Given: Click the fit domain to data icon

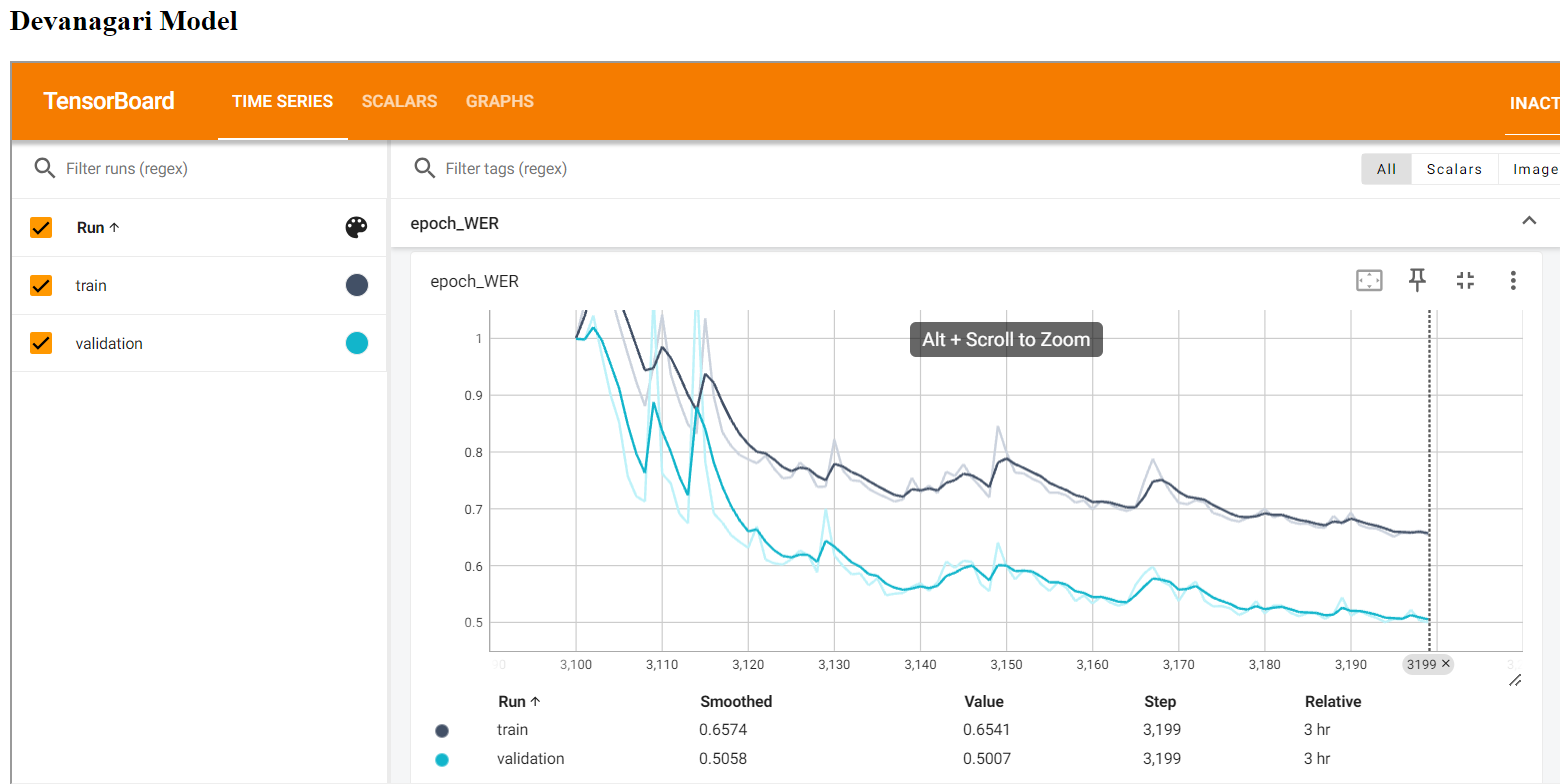Looking at the screenshot, I should (1368, 281).
